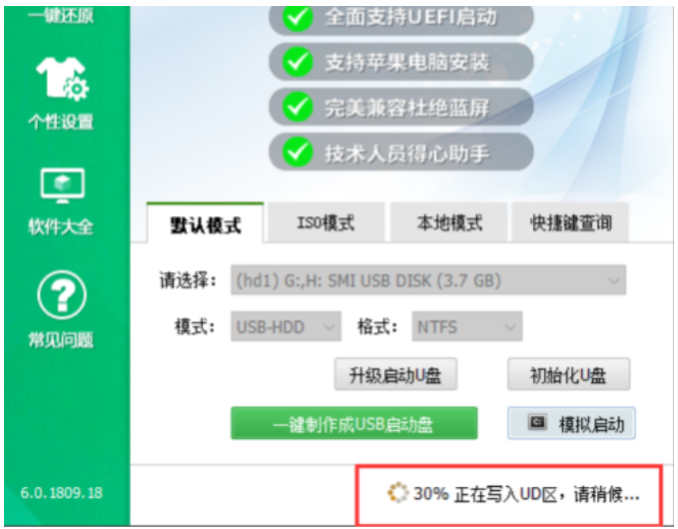This screenshot has width=678, height=529.
Task: Open the 快捷键查询 tab
Action: point(570,223)
